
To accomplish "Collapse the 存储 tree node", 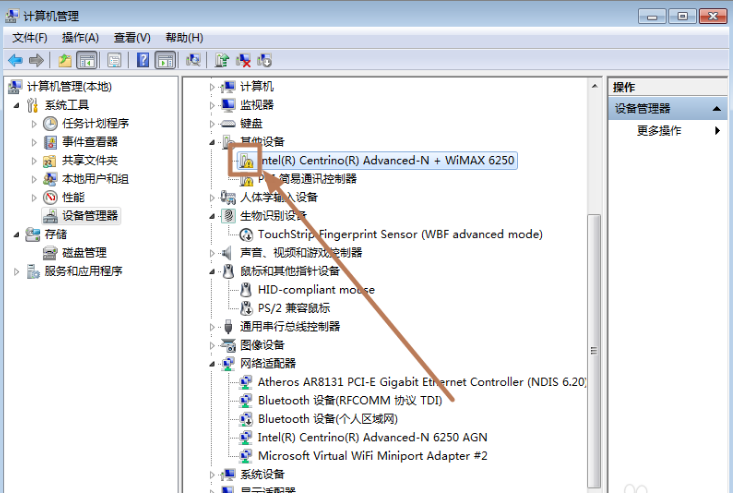I will pos(16,235).
